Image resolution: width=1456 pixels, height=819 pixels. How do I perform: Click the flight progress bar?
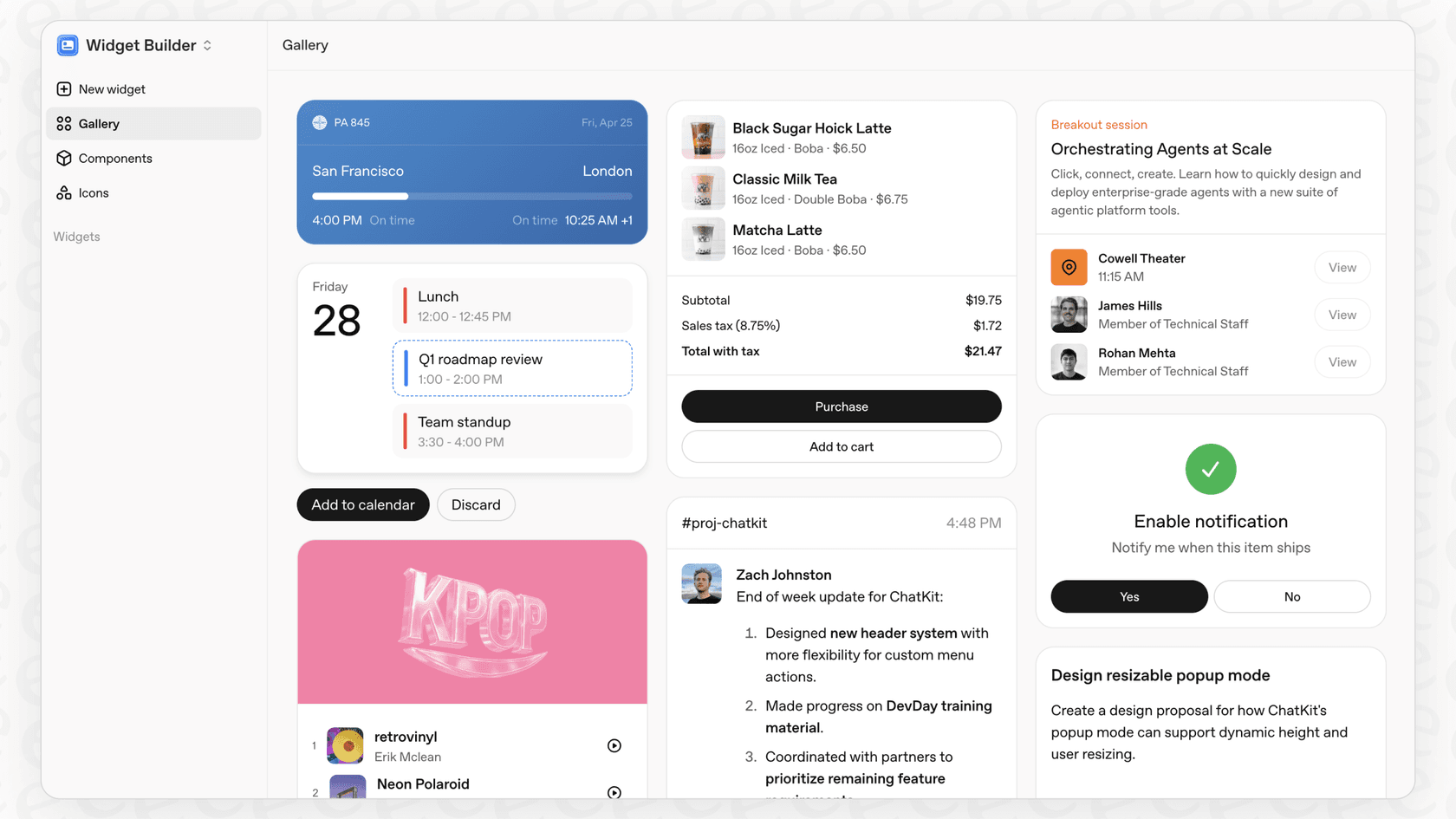coord(471,196)
